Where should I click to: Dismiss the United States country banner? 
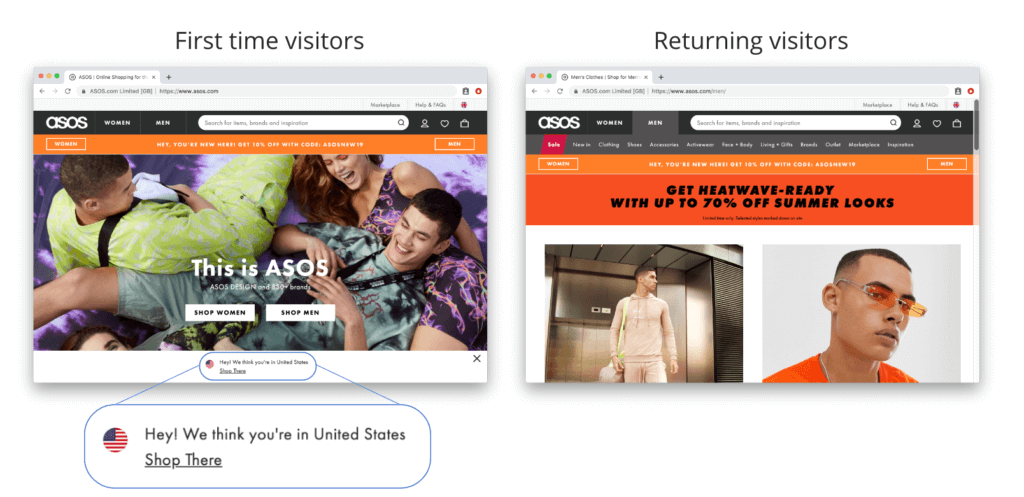click(x=477, y=359)
